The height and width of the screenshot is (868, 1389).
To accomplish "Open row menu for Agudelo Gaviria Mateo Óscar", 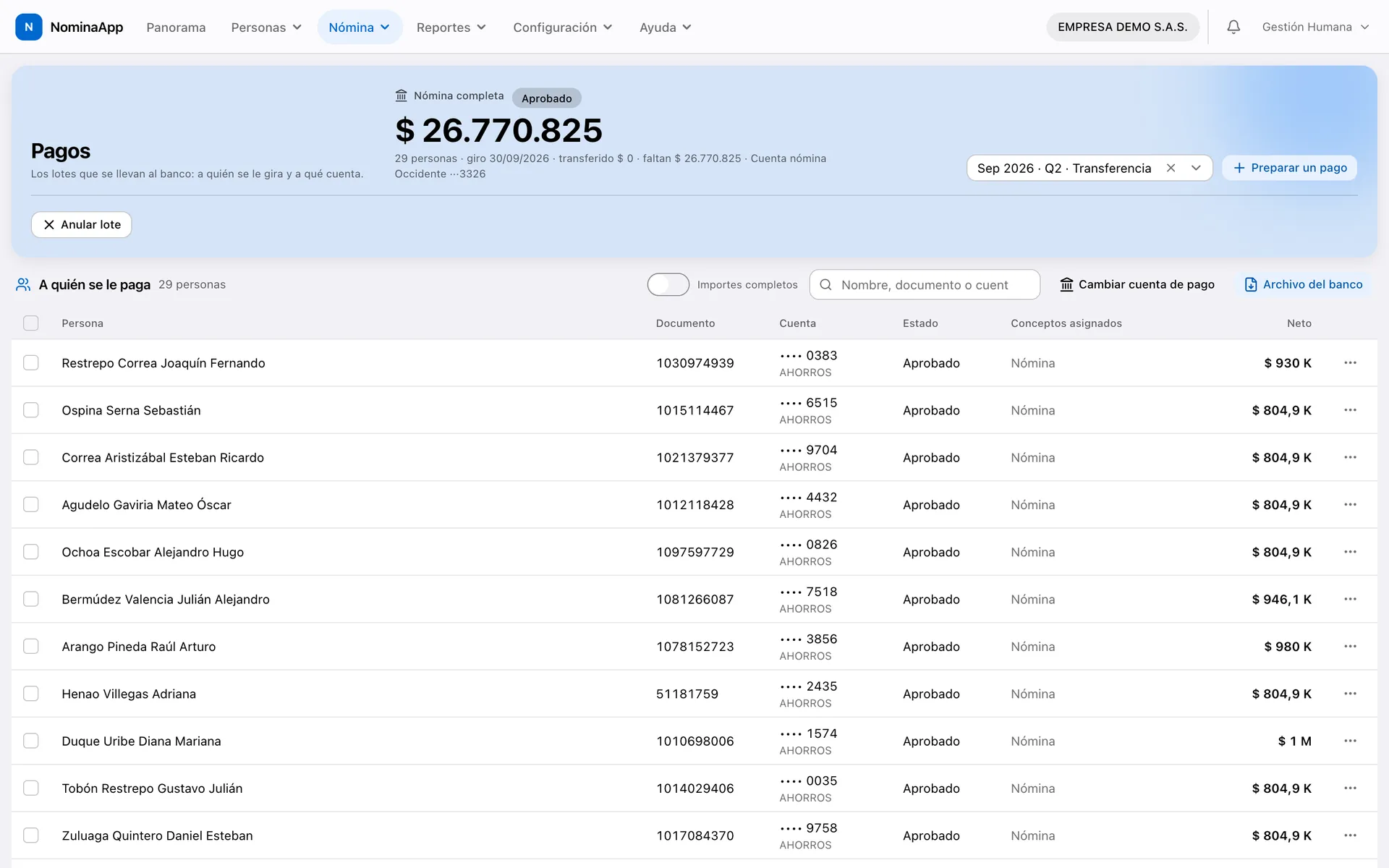I will pos(1350,504).
